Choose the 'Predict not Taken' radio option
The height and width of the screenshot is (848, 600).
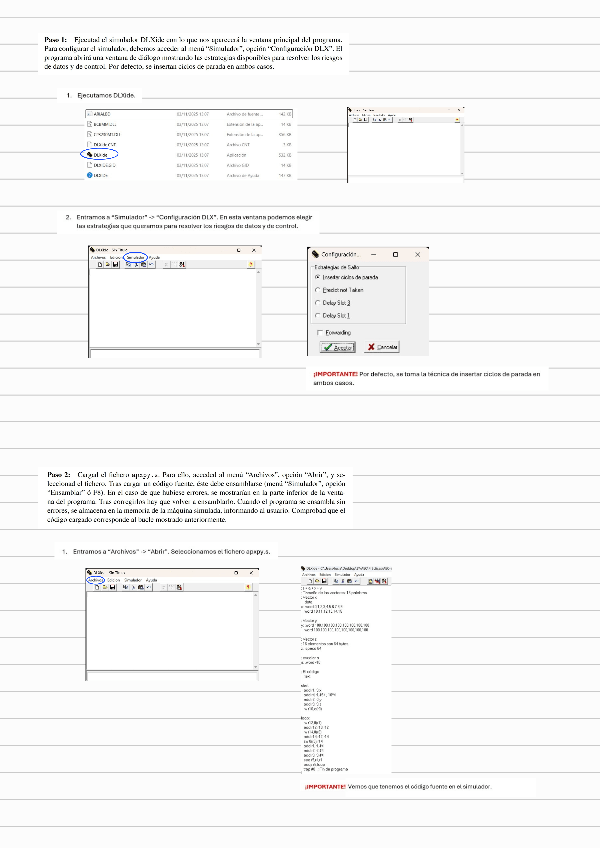point(317,289)
